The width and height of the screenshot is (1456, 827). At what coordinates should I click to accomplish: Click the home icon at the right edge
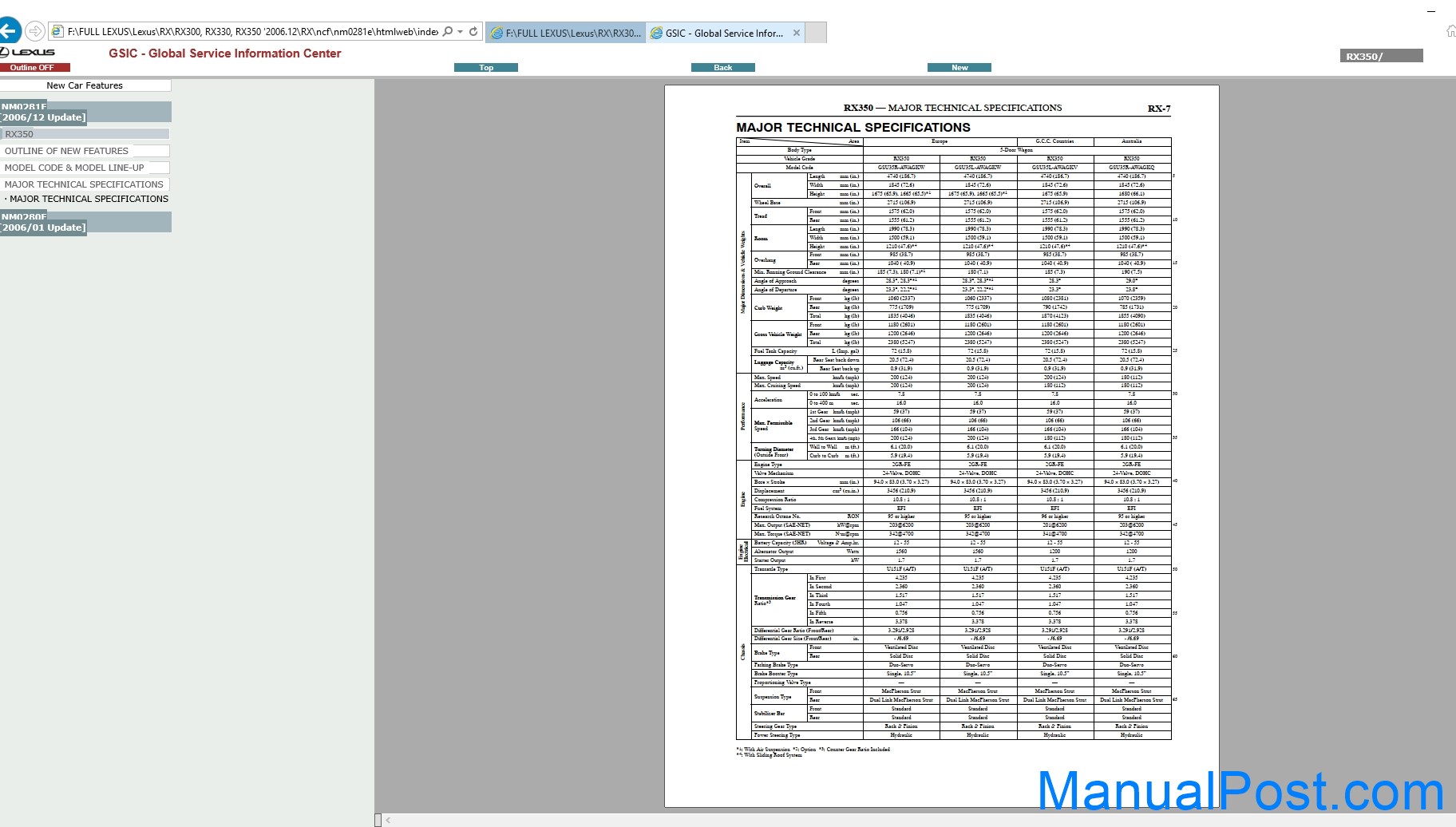[x=1450, y=31]
